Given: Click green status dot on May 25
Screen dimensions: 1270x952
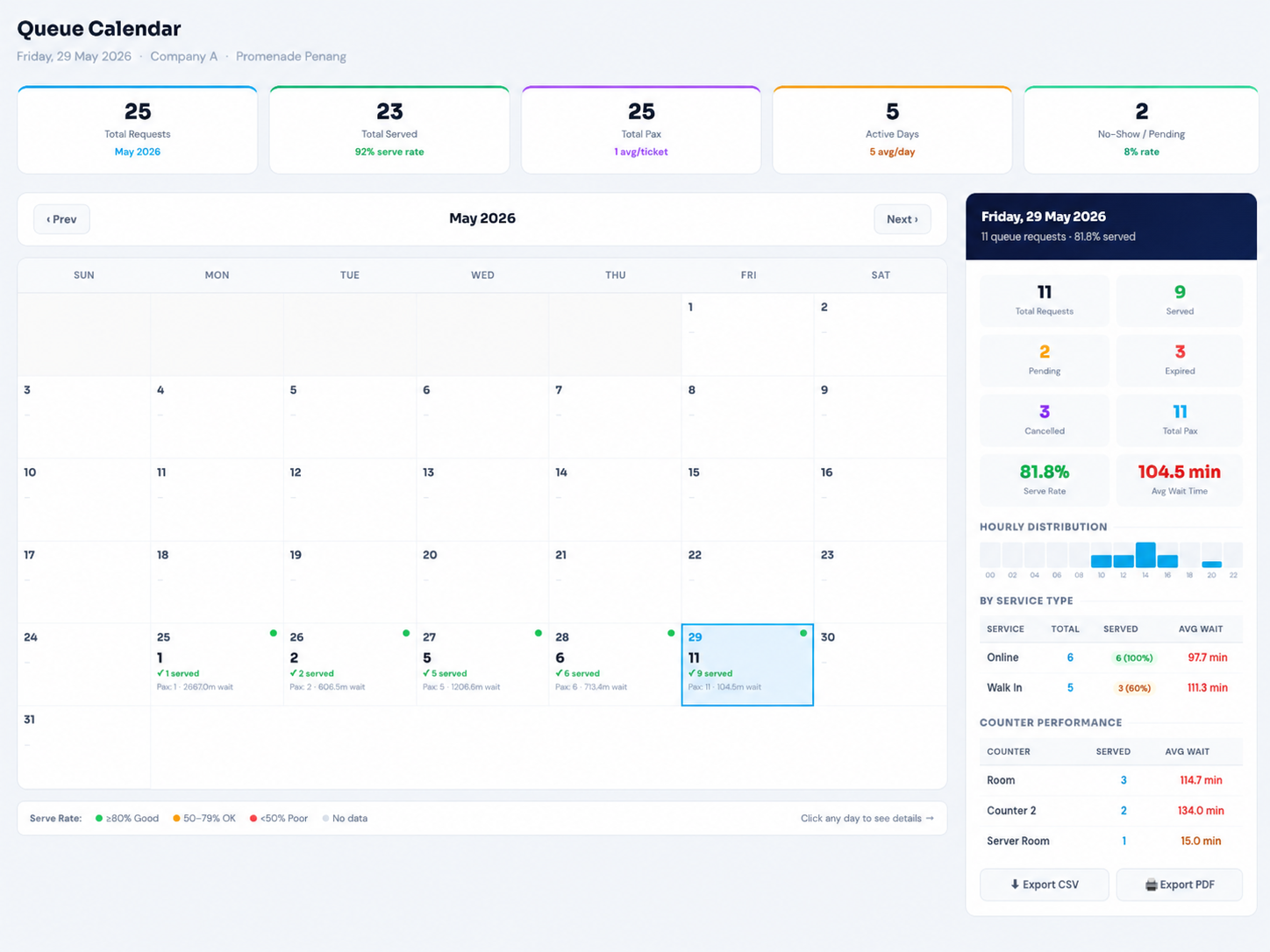Looking at the screenshot, I should (x=274, y=633).
